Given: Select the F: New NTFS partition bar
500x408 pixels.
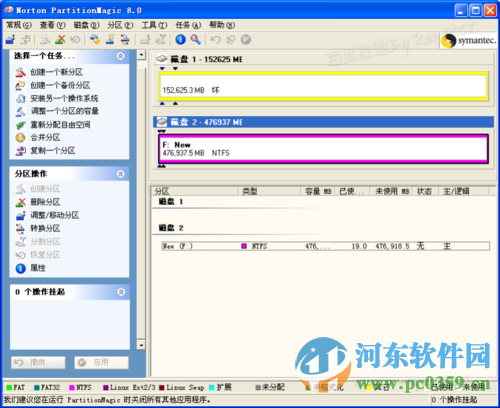Looking at the screenshot, I should pyautogui.click(x=323, y=149).
